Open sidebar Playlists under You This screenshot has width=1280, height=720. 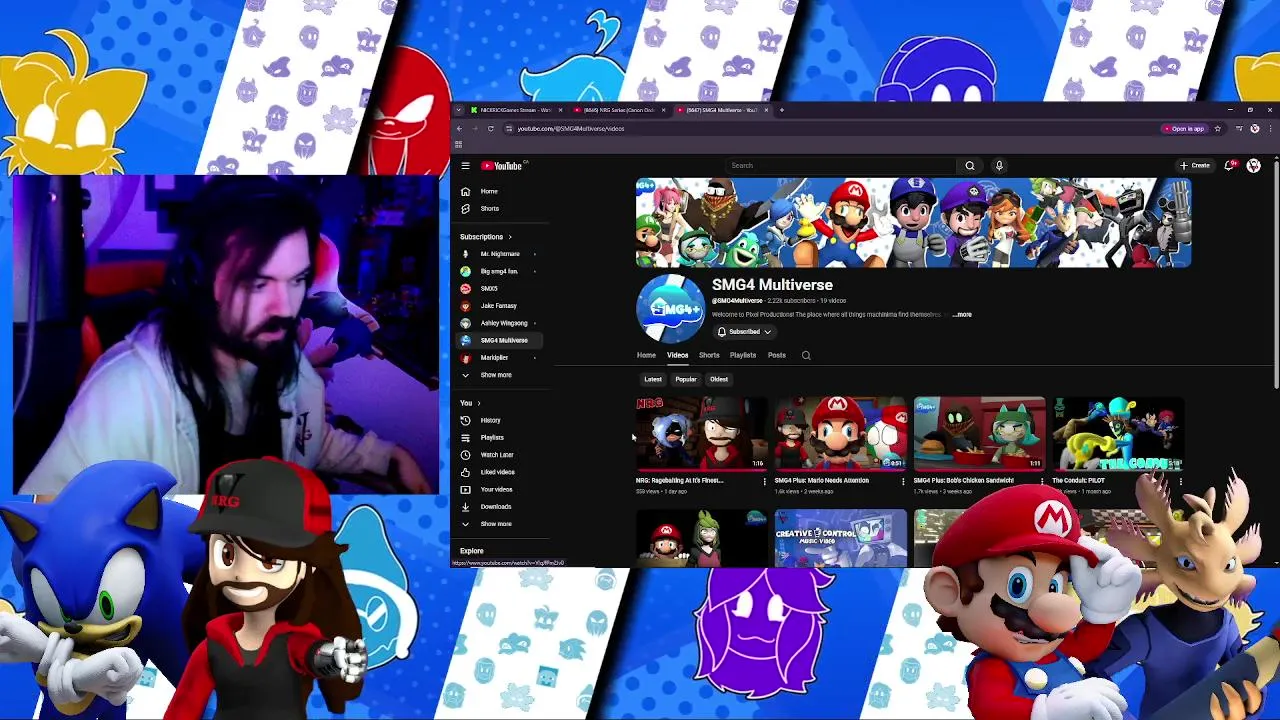click(491, 438)
